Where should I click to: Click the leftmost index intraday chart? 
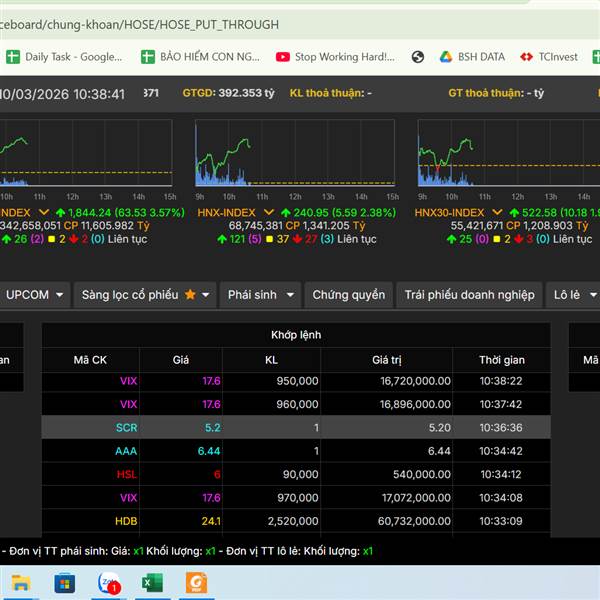(x=86, y=153)
